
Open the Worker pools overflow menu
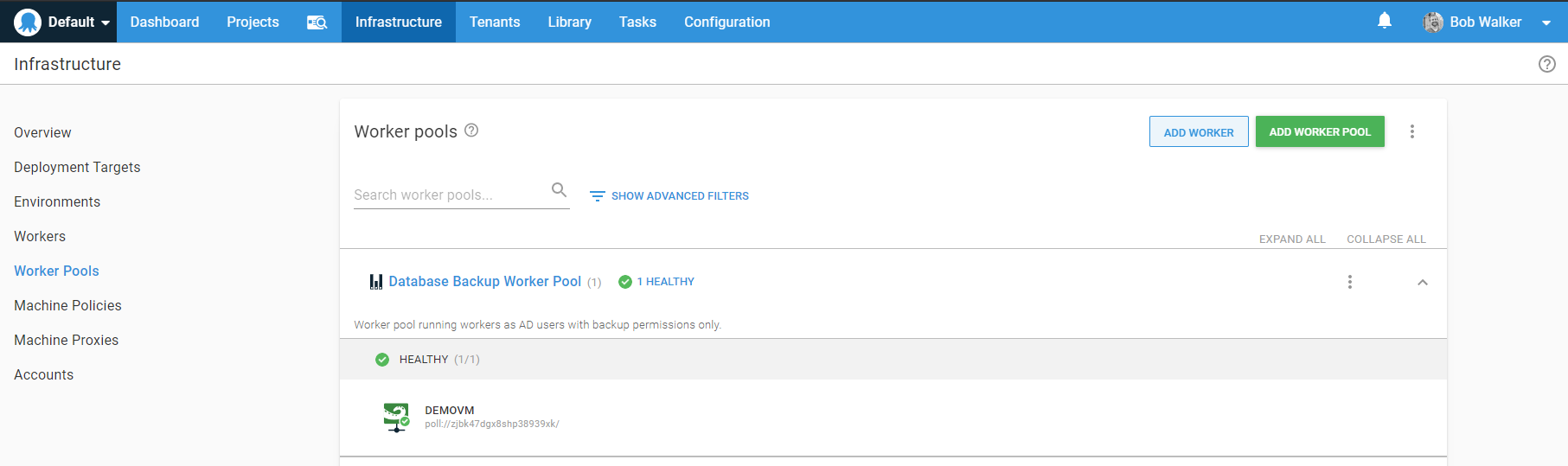1411,131
